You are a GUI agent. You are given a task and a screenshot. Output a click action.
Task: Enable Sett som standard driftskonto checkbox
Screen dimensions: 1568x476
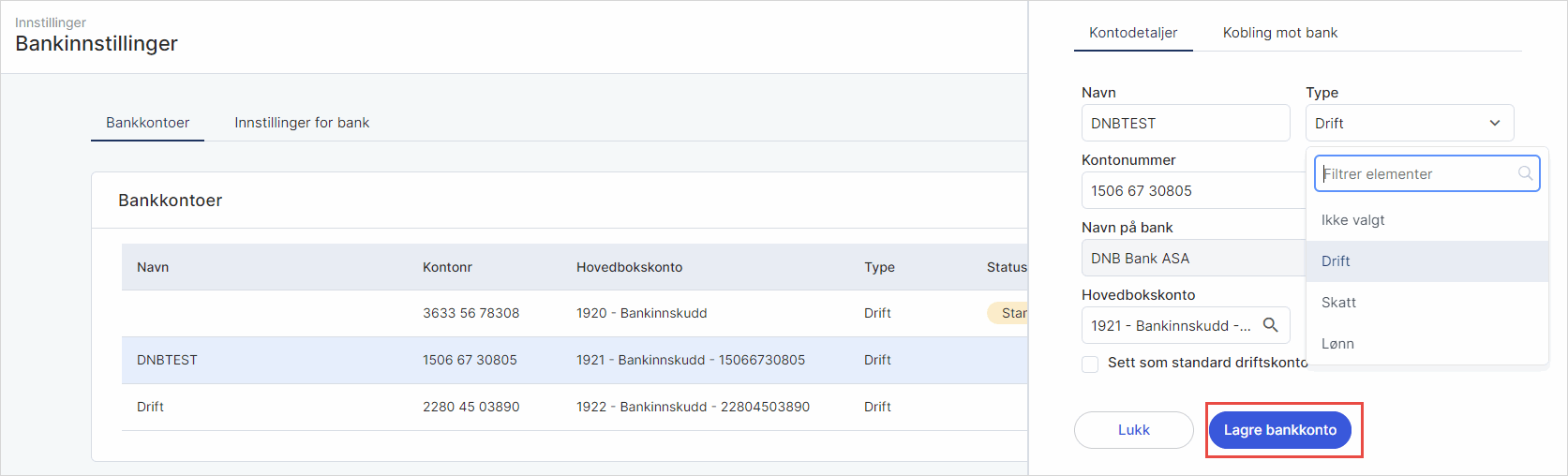1090,364
